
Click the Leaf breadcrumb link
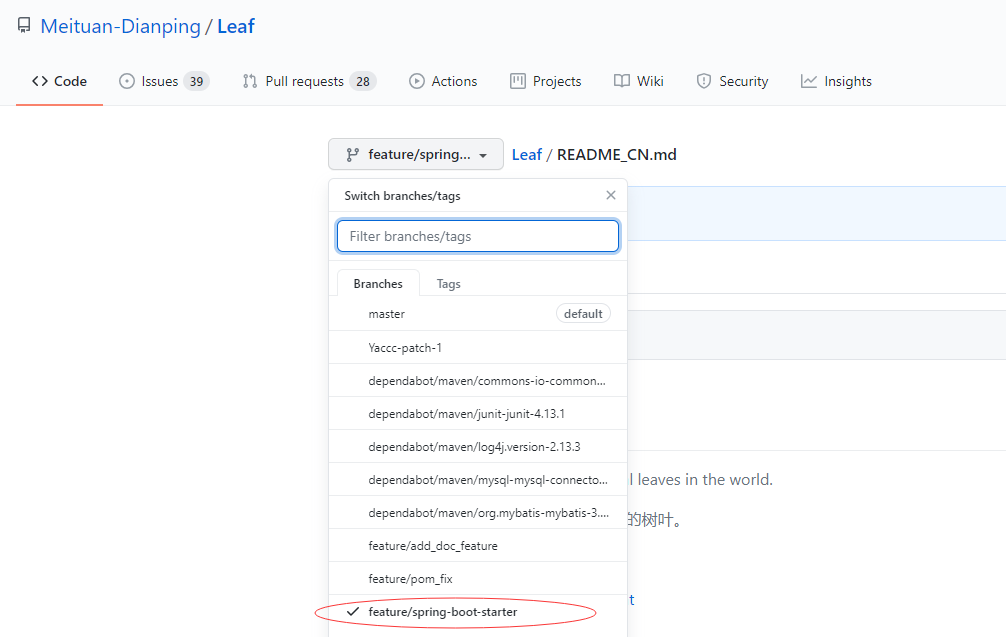[527, 155]
